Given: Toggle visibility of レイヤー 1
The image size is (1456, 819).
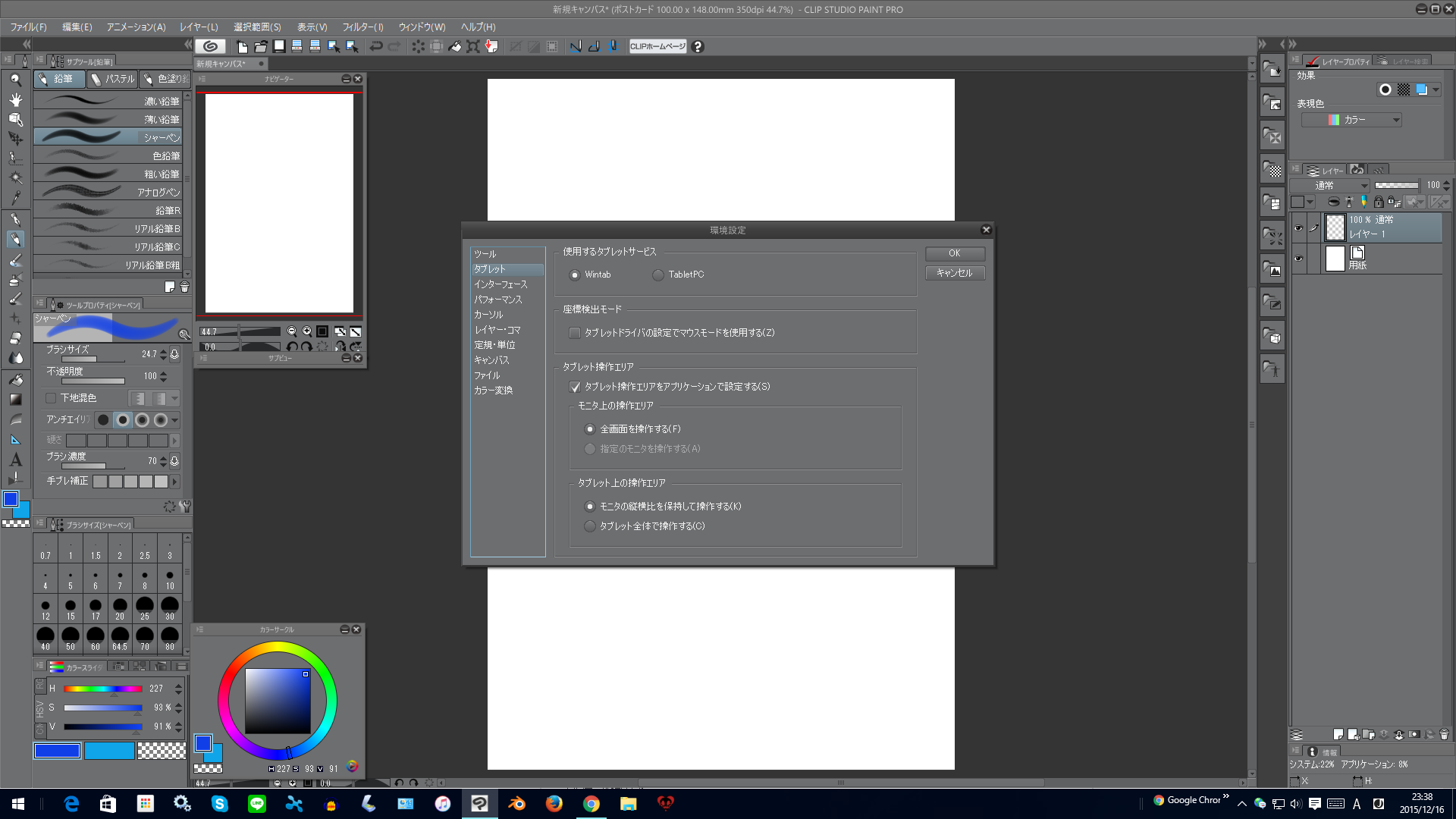Looking at the screenshot, I should click(x=1298, y=227).
